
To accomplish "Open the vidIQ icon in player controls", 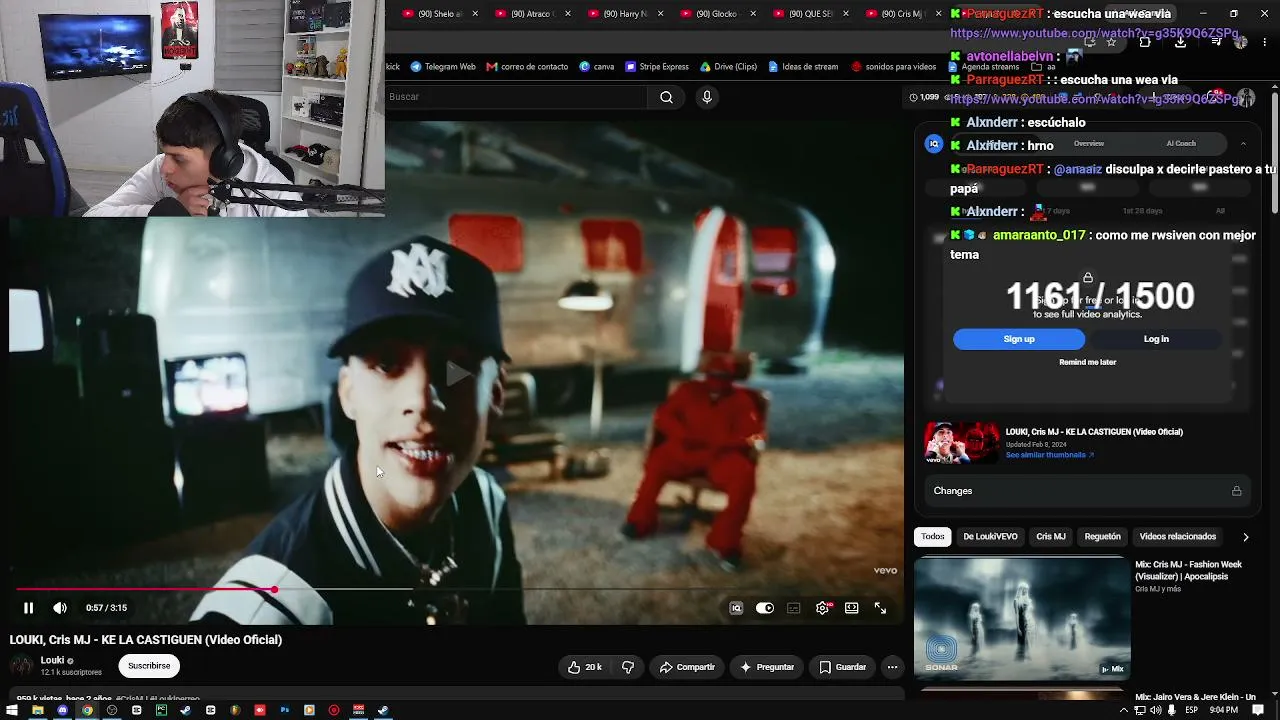I will tap(736, 608).
